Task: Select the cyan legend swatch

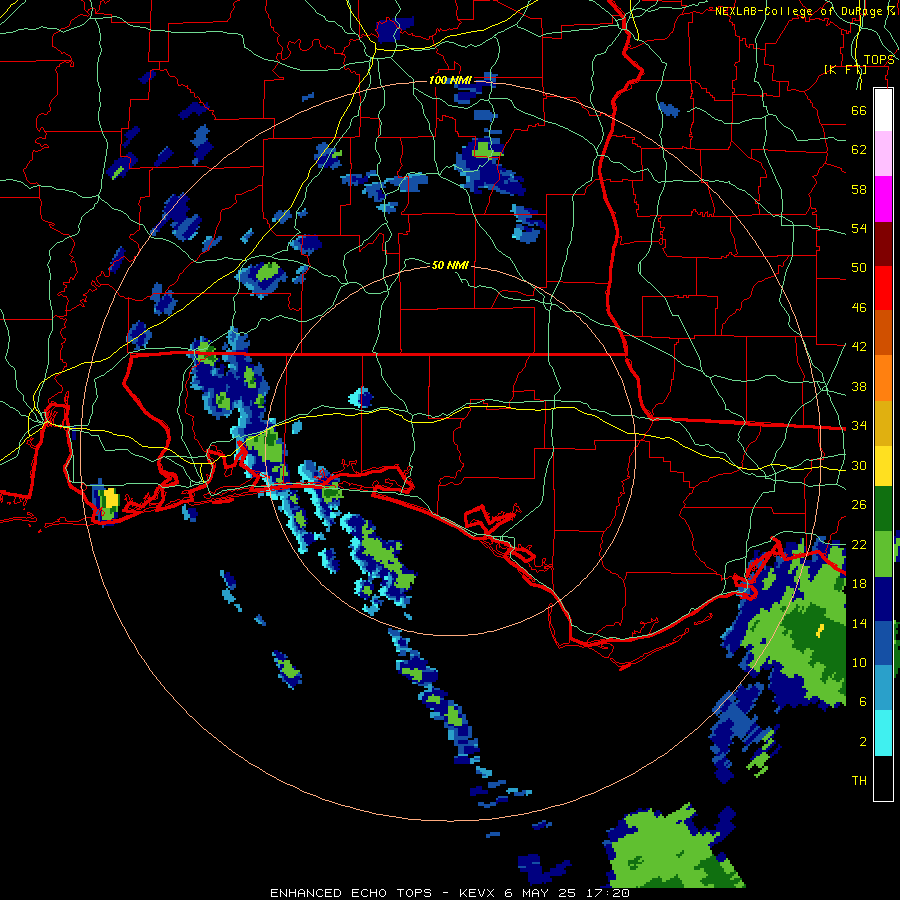Action: click(883, 733)
